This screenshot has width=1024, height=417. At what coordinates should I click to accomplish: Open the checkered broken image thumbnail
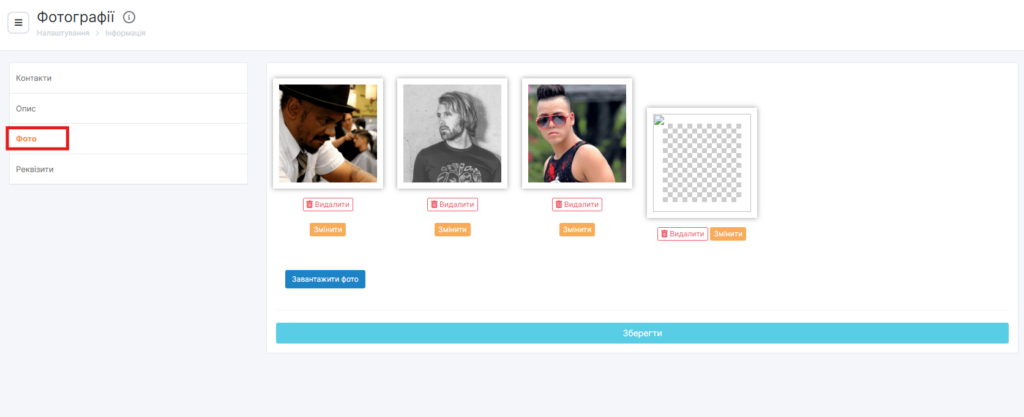point(702,162)
